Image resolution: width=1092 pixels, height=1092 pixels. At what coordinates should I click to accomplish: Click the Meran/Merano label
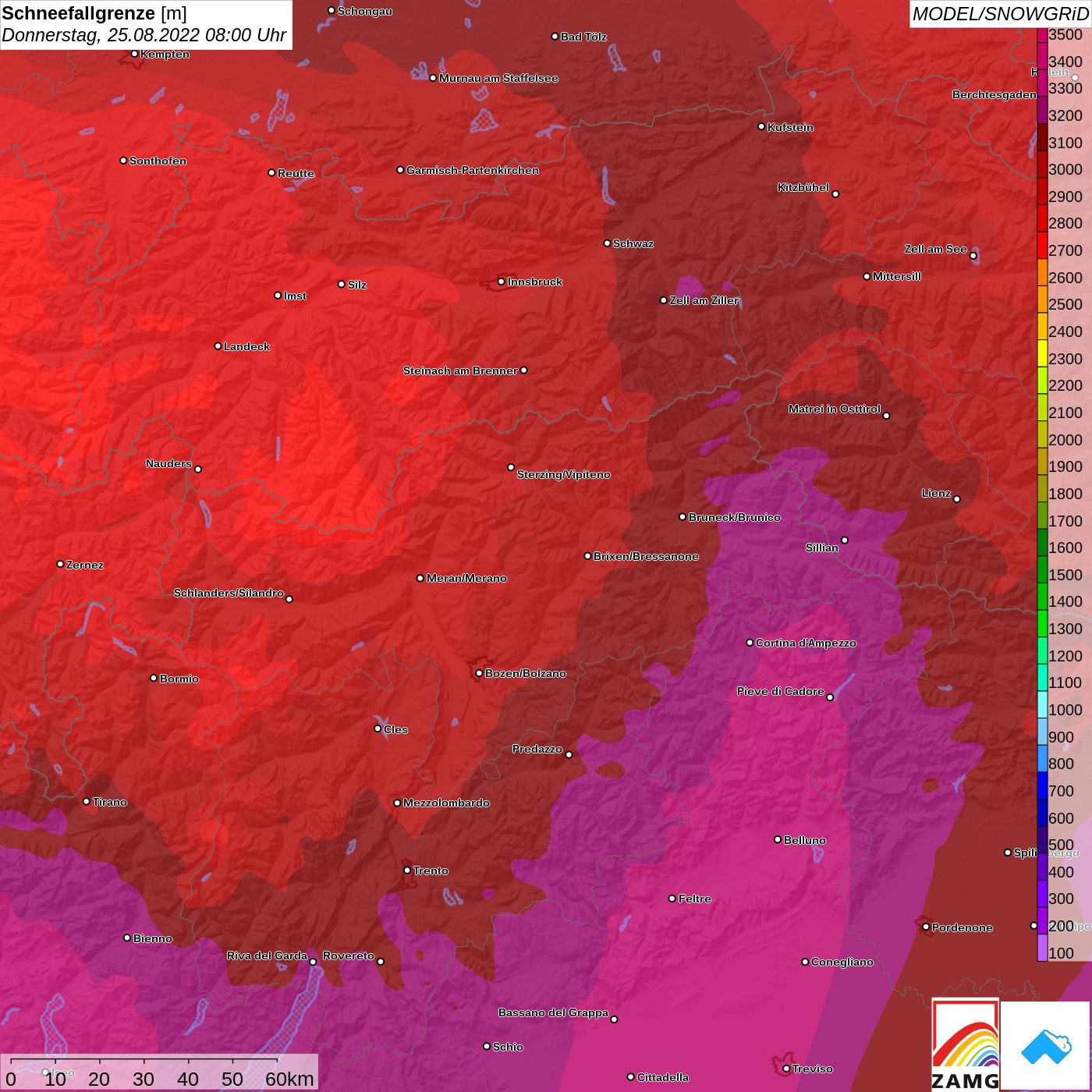466,578
